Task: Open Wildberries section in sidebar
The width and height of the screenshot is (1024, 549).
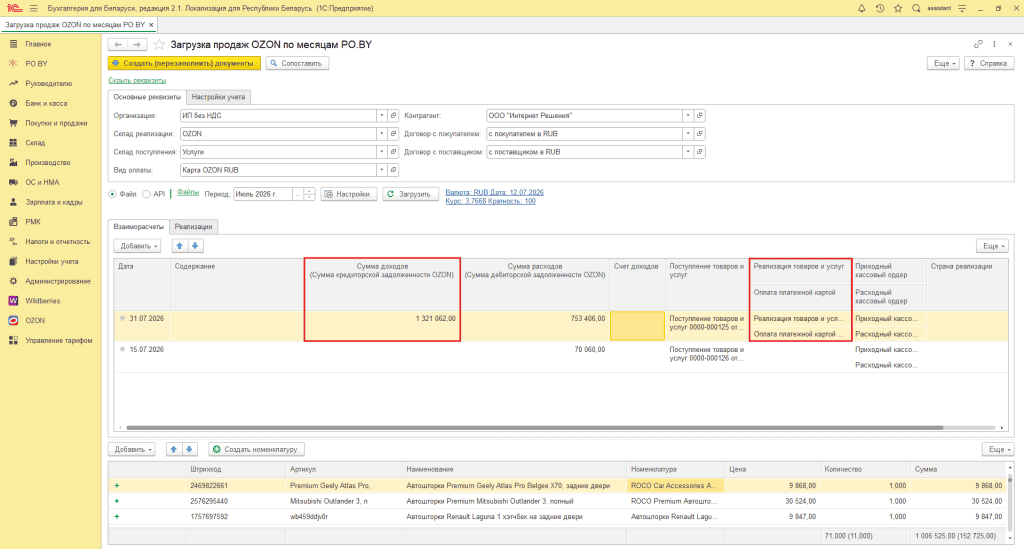Action: 42,301
